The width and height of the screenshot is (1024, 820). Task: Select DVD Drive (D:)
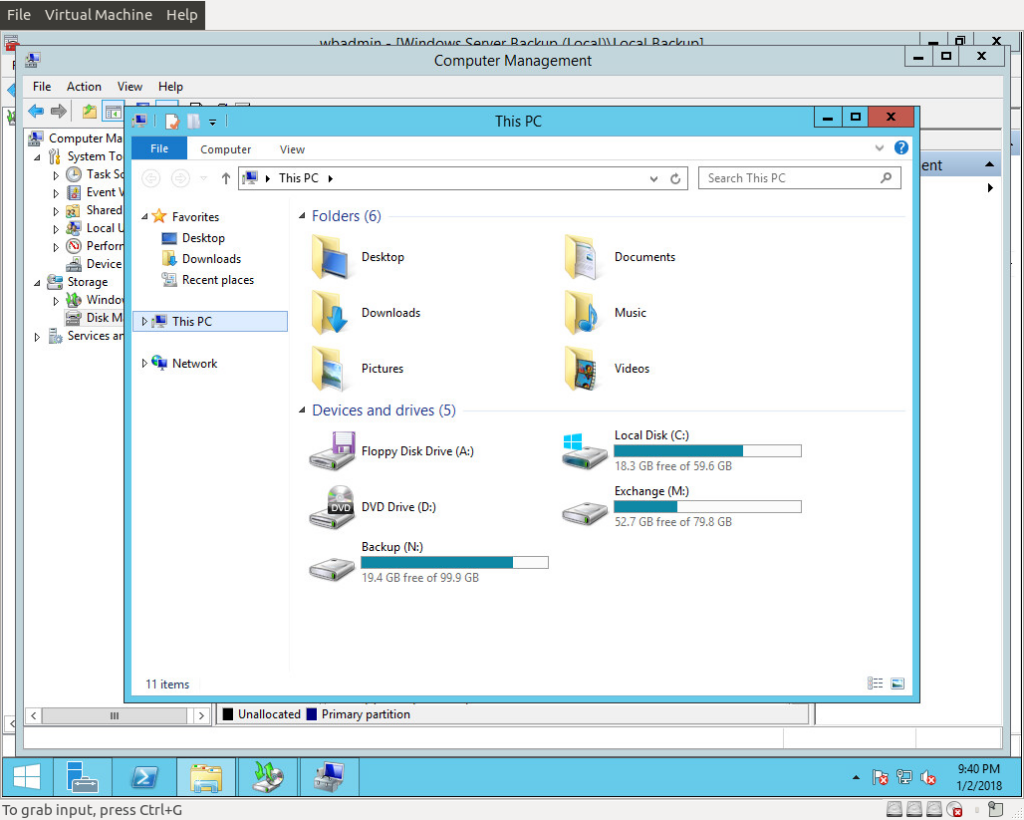click(x=372, y=507)
